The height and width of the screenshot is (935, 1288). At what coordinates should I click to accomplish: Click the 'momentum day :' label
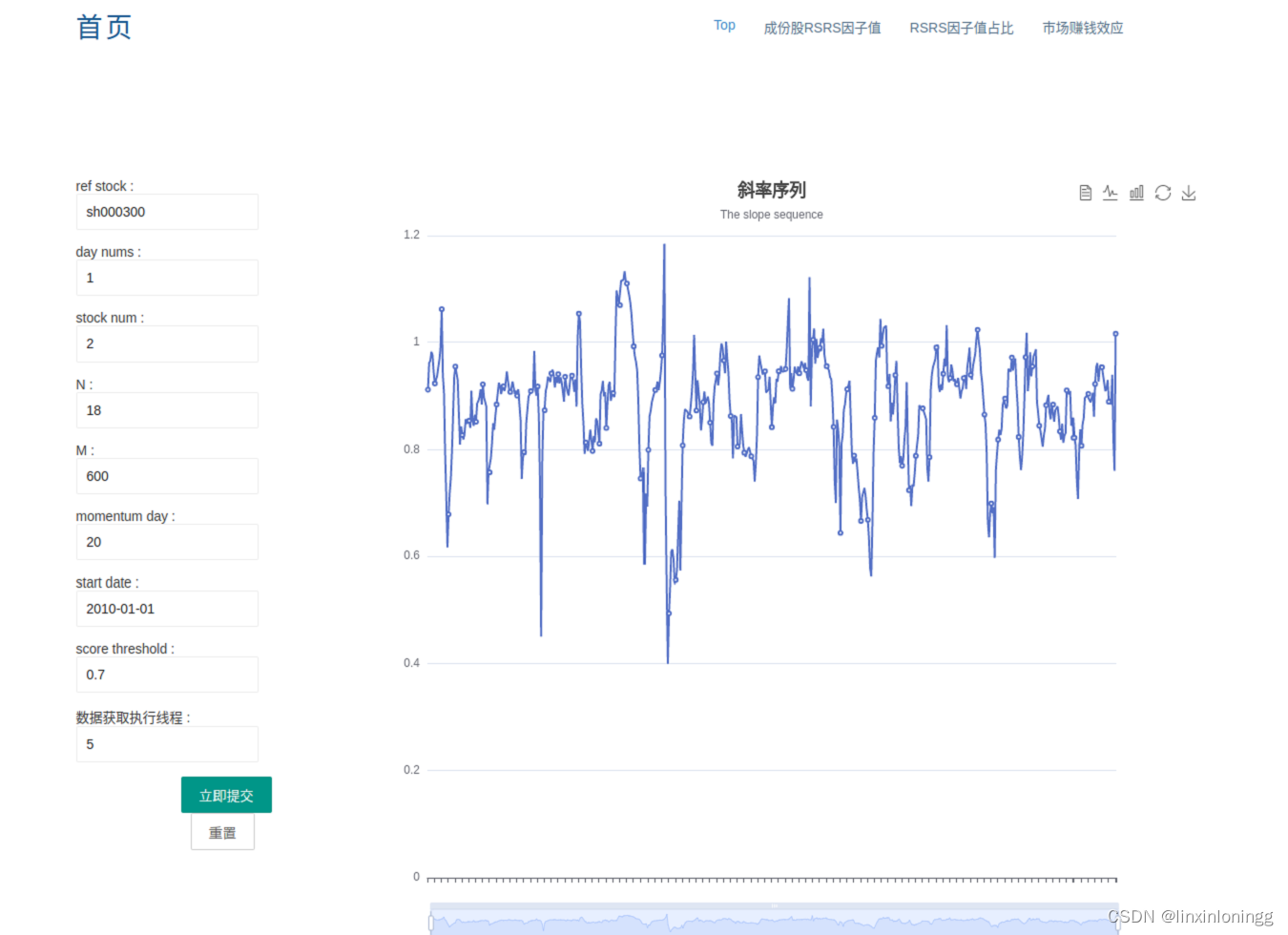click(x=126, y=516)
